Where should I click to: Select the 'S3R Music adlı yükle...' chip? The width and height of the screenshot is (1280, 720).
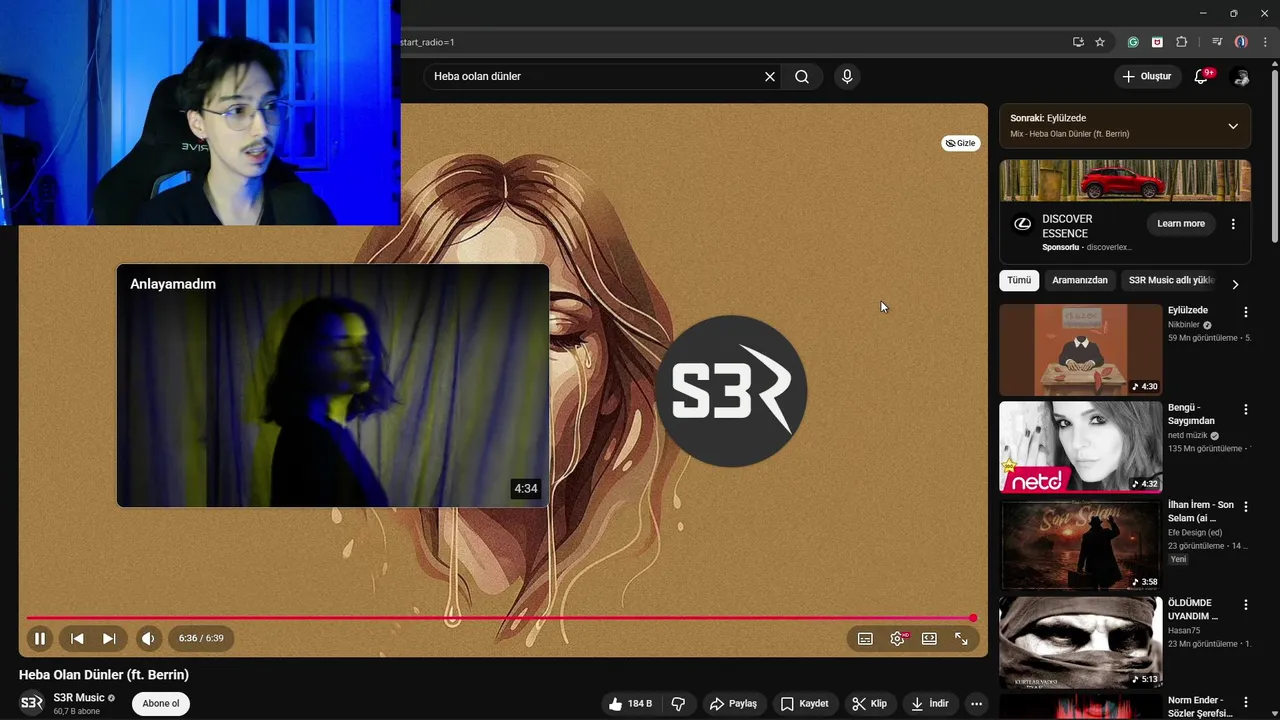[x=1171, y=280]
